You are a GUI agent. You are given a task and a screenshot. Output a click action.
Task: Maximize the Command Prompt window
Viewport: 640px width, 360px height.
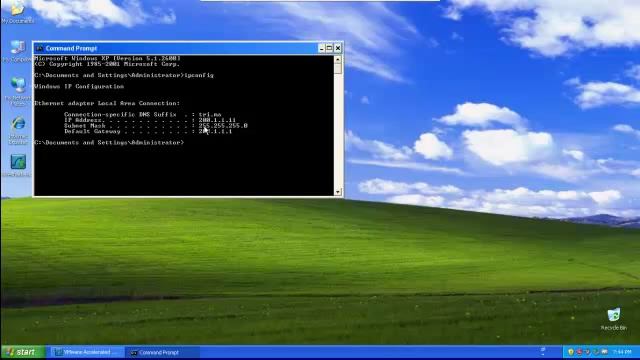coord(329,48)
